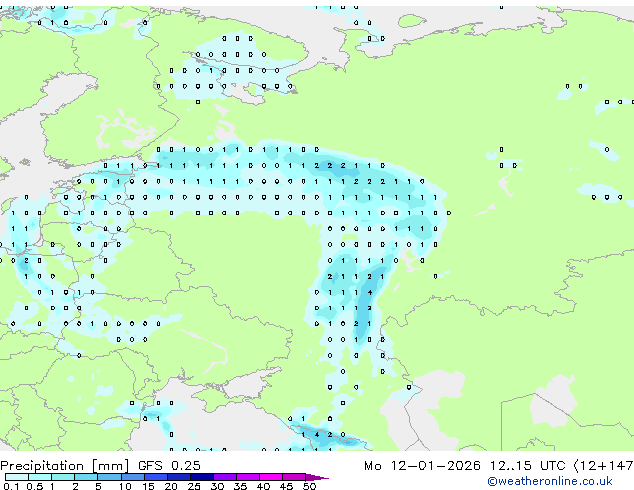Click the '0.1' legend scale label
The width and height of the screenshot is (634, 490).
[11, 486]
